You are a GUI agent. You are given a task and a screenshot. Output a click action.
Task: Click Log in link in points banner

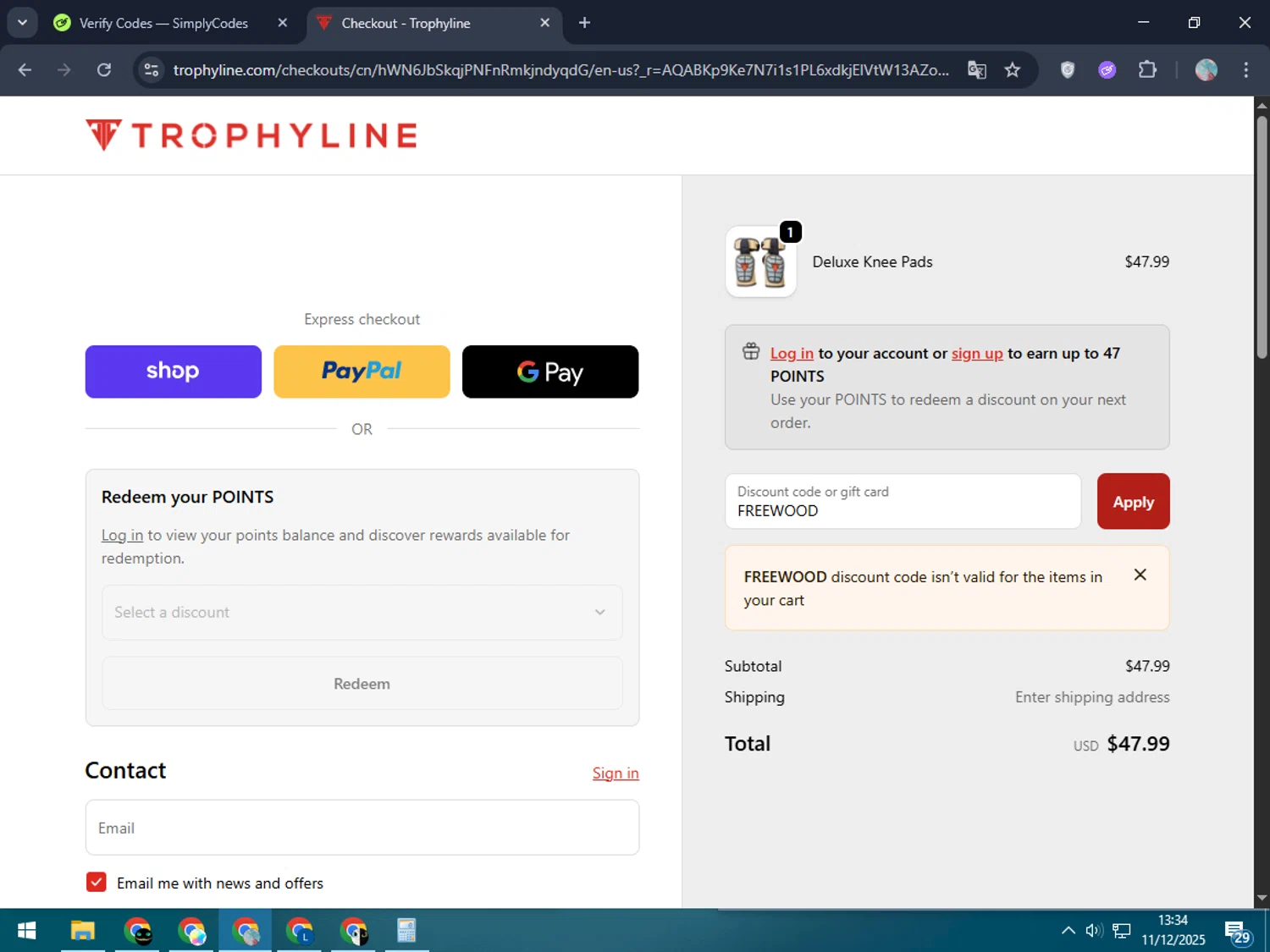(x=792, y=354)
